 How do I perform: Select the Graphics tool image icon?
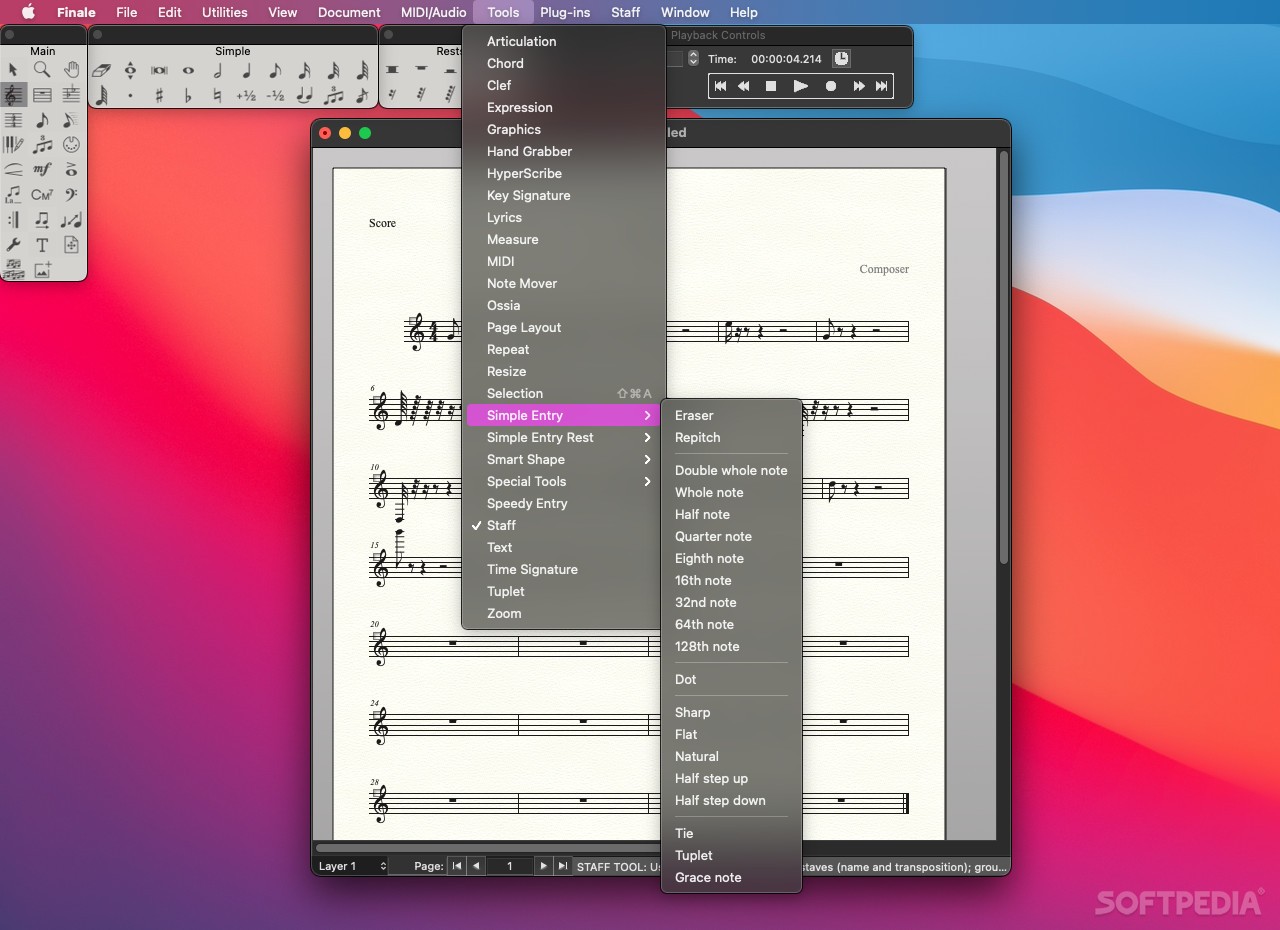[x=42, y=270]
